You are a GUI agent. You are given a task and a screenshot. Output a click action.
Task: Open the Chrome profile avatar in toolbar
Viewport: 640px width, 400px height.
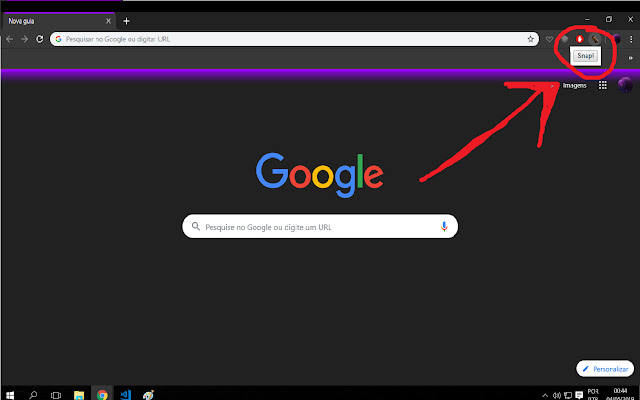(x=616, y=39)
